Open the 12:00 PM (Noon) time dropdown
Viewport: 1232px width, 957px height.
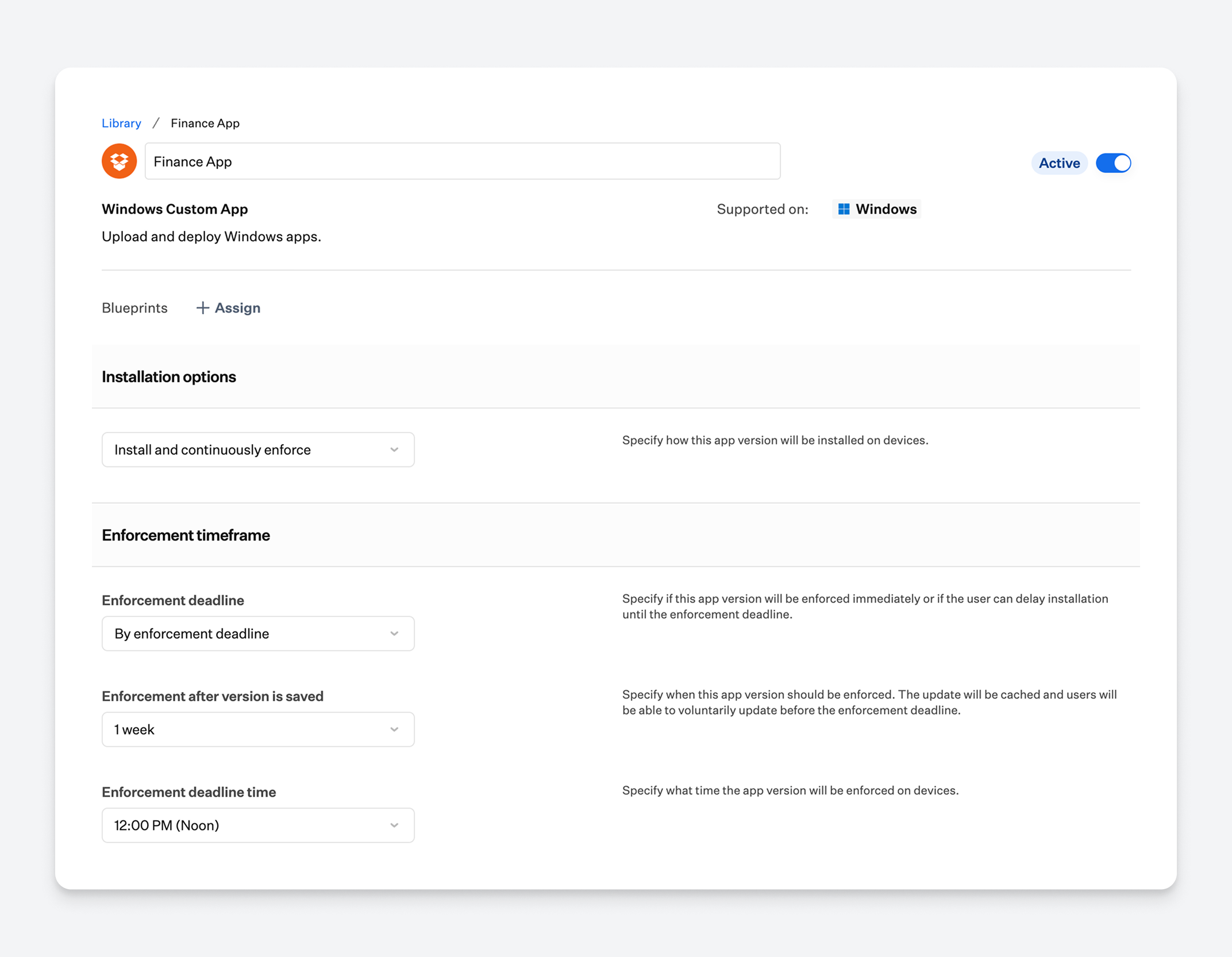click(x=257, y=825)
